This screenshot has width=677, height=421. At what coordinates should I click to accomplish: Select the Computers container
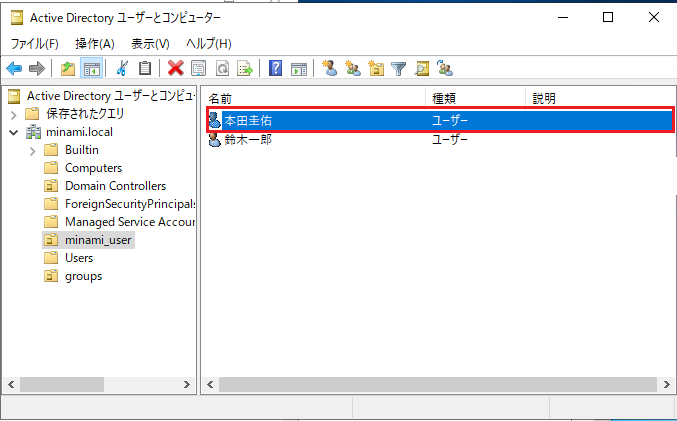click(93, 168)
